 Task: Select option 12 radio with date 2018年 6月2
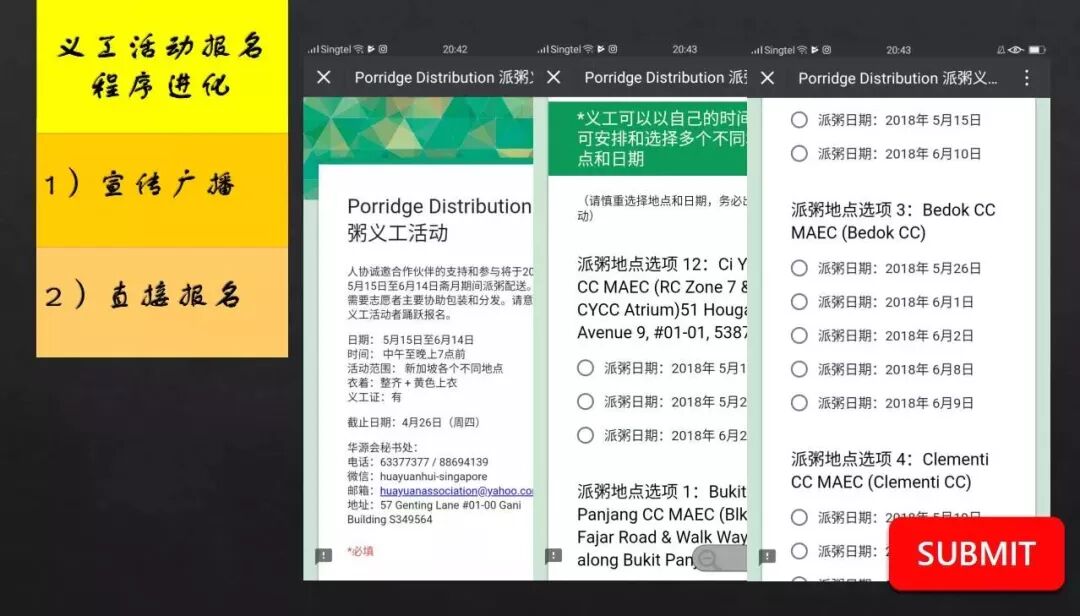coord(585,435)
